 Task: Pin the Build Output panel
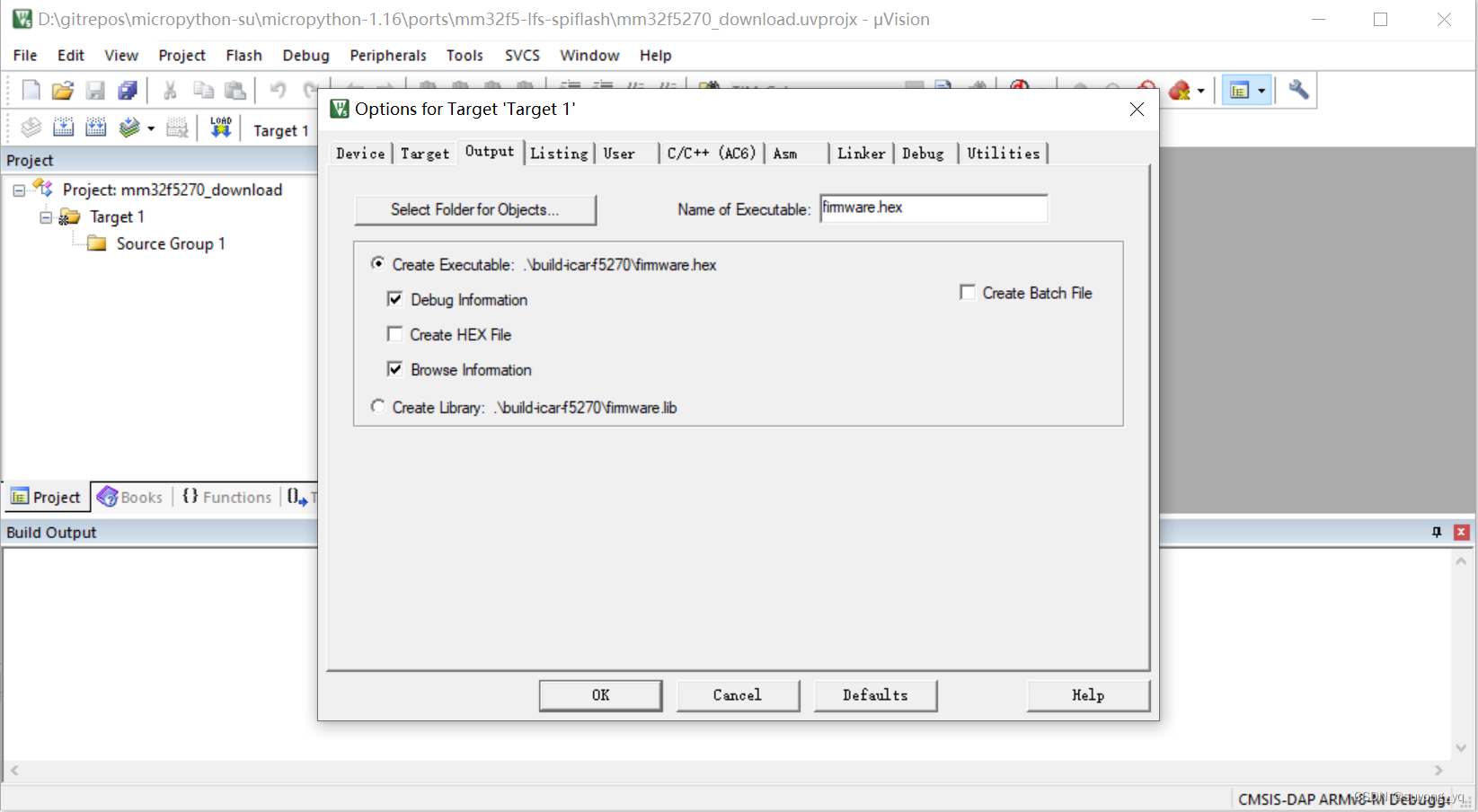[1437, 532]
